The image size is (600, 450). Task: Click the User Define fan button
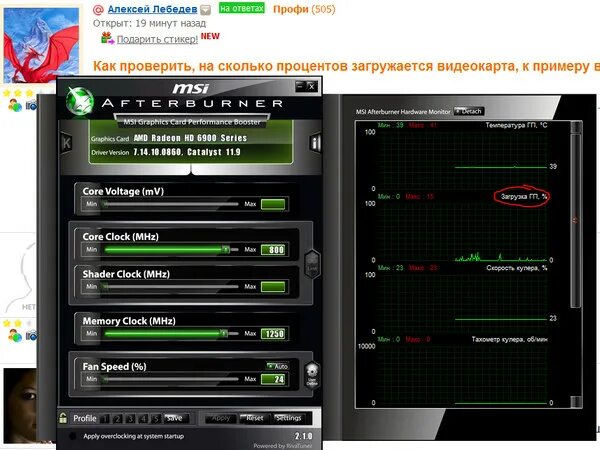(x=312, y=375)
